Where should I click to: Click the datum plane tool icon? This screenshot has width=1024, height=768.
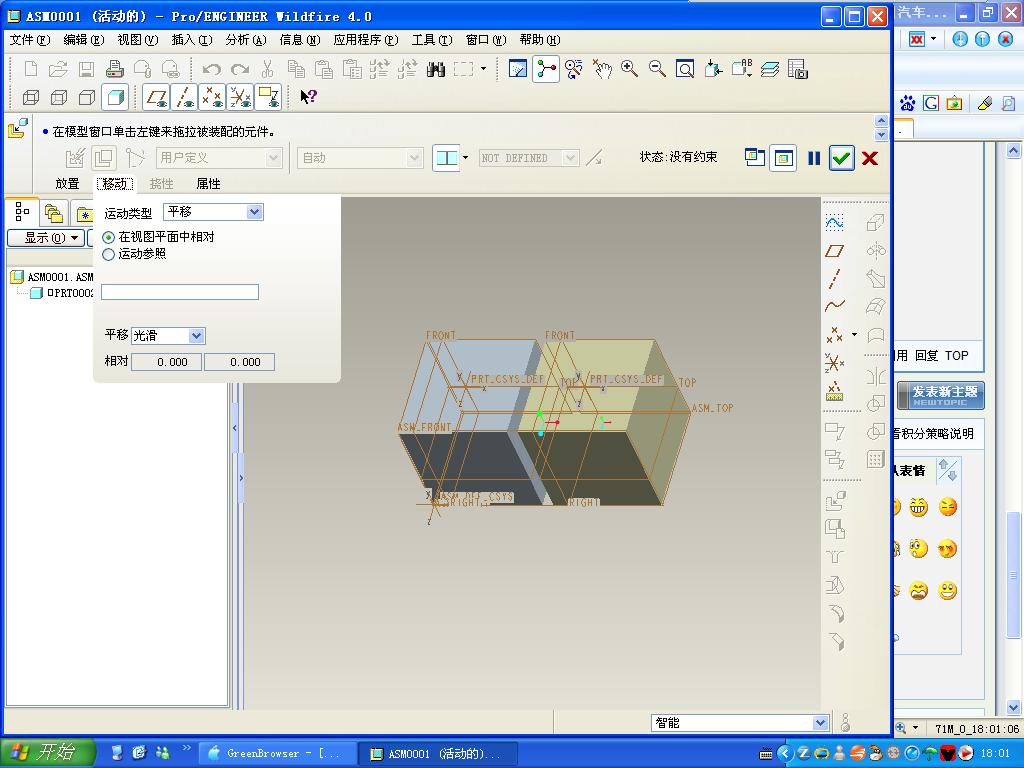point(835,251)
